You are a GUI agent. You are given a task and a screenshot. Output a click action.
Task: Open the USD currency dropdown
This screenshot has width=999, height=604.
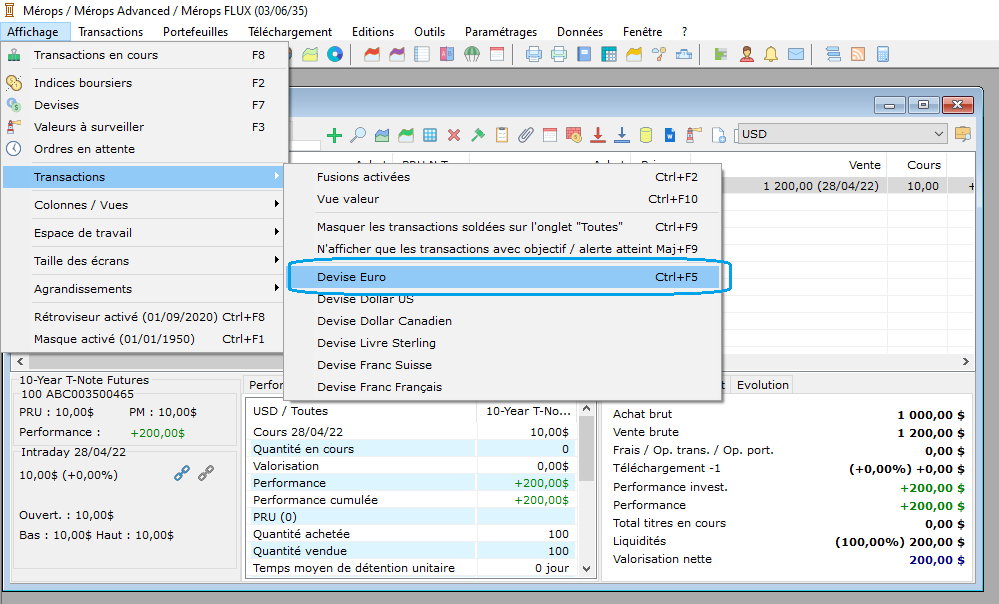click(843, 134)
